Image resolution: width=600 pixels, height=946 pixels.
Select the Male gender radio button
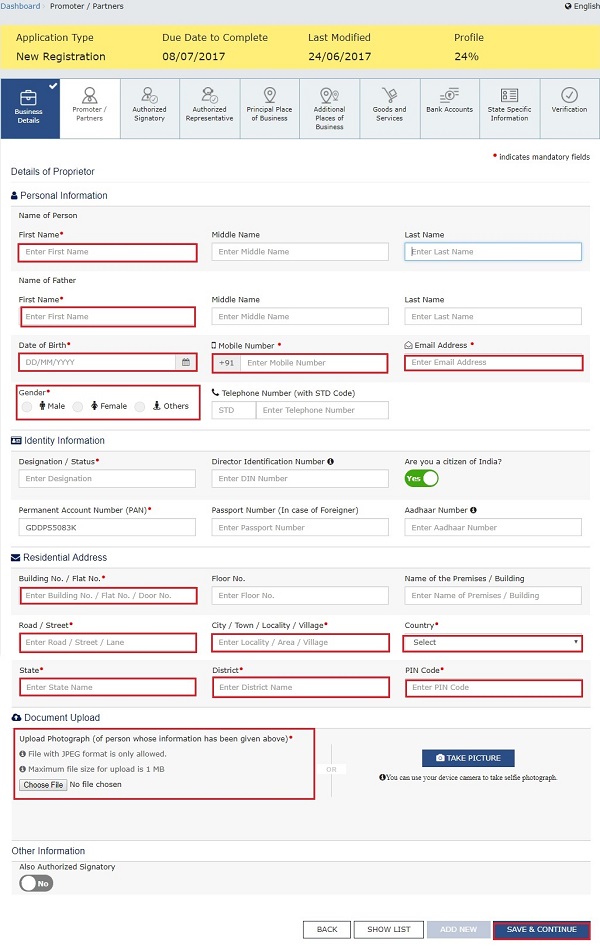click(x=26, y=406)
